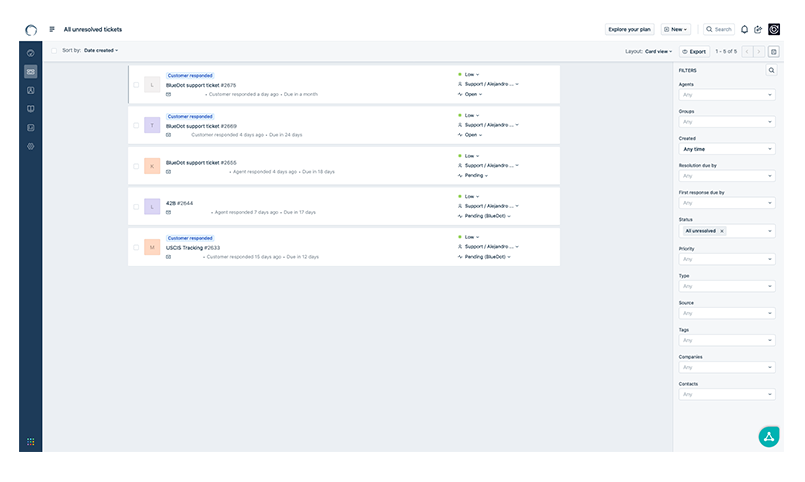Open the Resolution due by dropdown
The height and width of the screenshot is (482, 805).
point(726,176)
